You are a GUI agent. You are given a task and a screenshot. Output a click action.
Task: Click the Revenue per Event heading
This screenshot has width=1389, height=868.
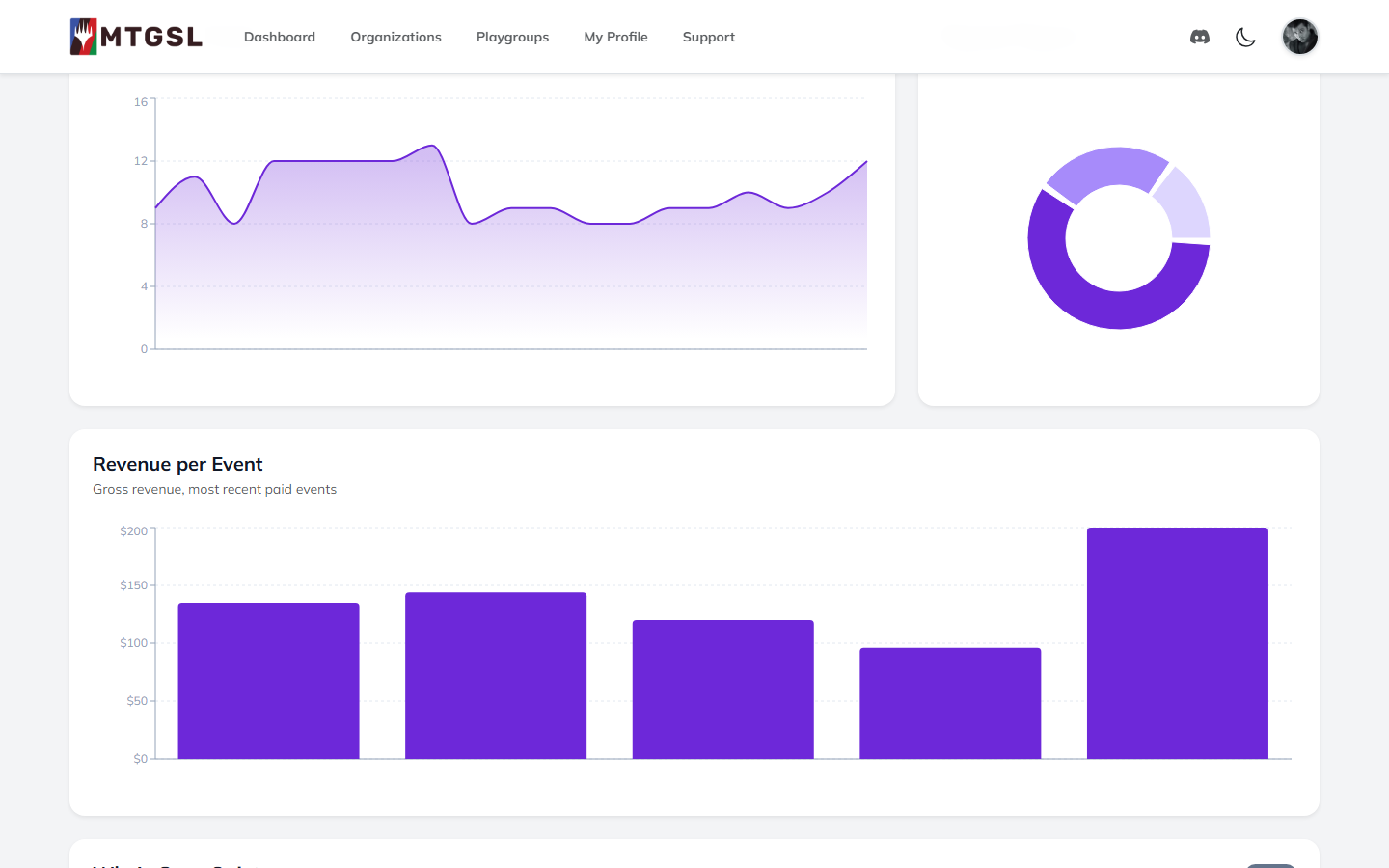tap(177, 464)
